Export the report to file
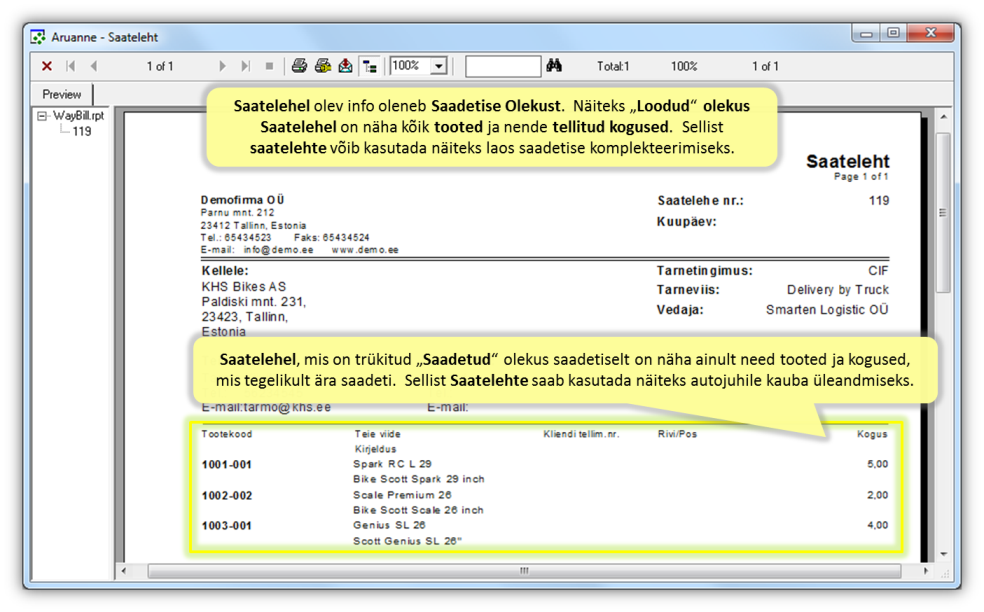The height and width of the screenshot is (612, 984). (x=346, y=66)
